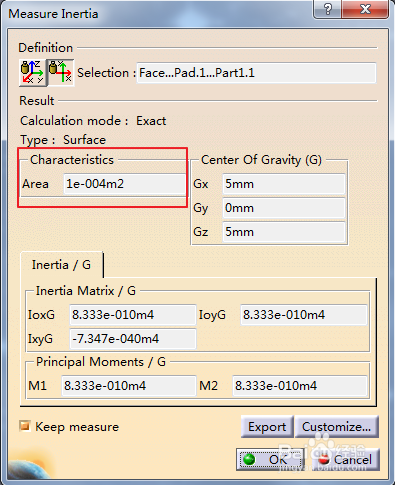Select the M1 principal moment field
The width and height of the screenshot is (395, 485).
[129, 386]
